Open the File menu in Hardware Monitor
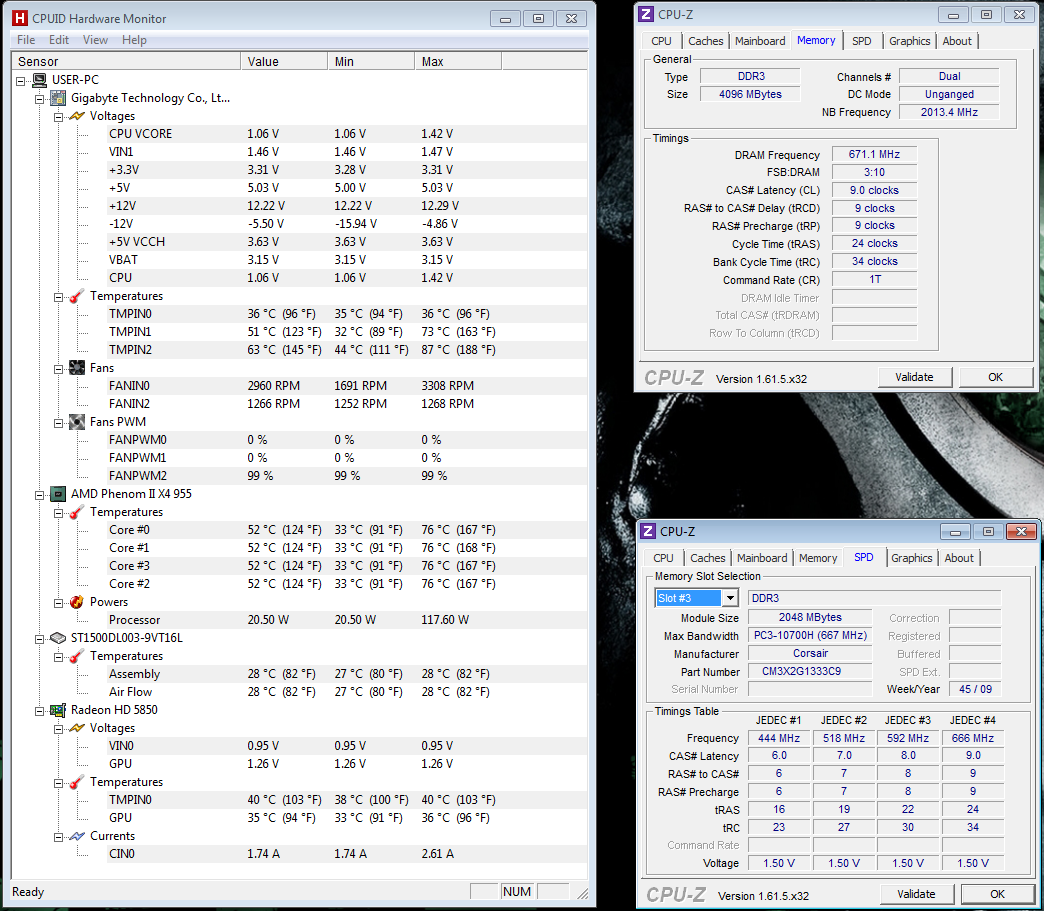 click(26, 40)
